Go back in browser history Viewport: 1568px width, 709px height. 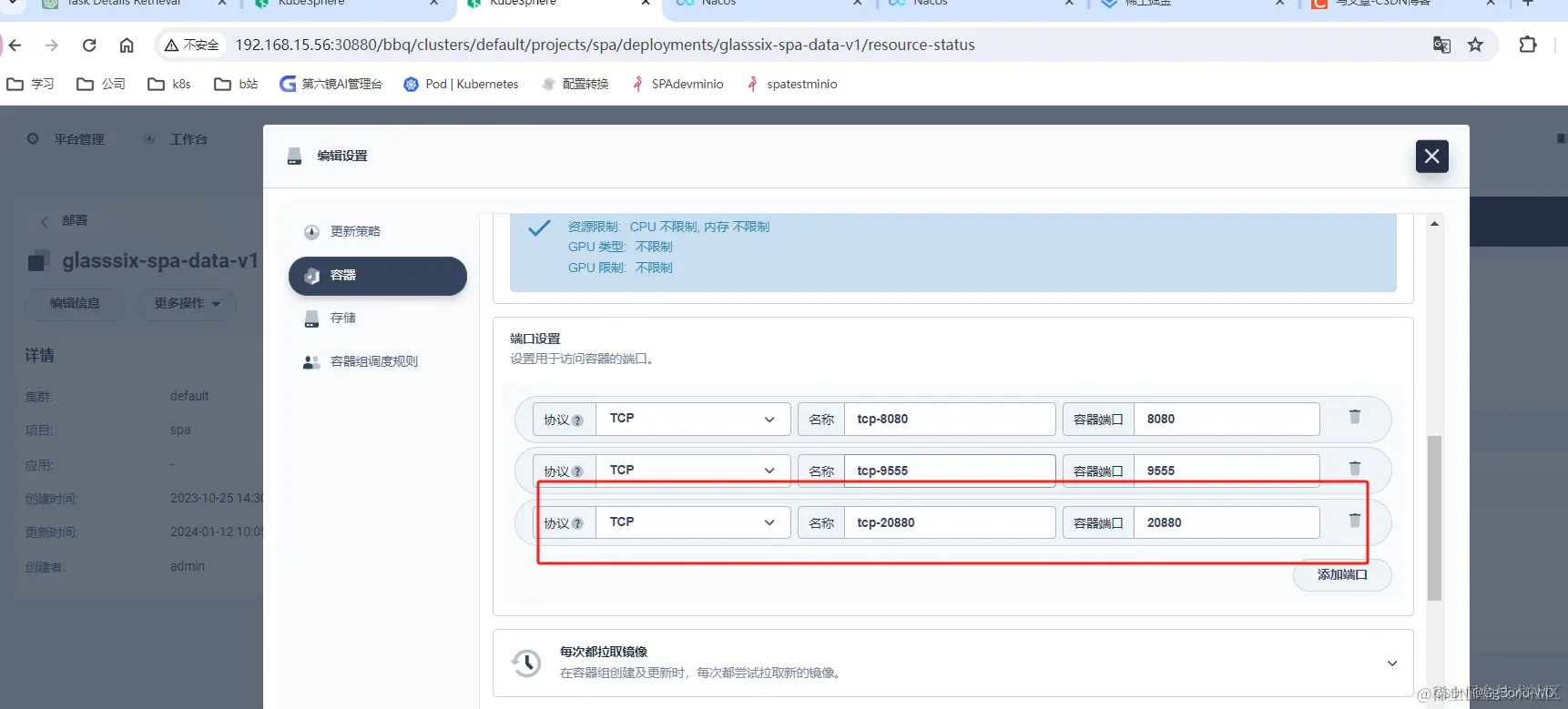15,45
